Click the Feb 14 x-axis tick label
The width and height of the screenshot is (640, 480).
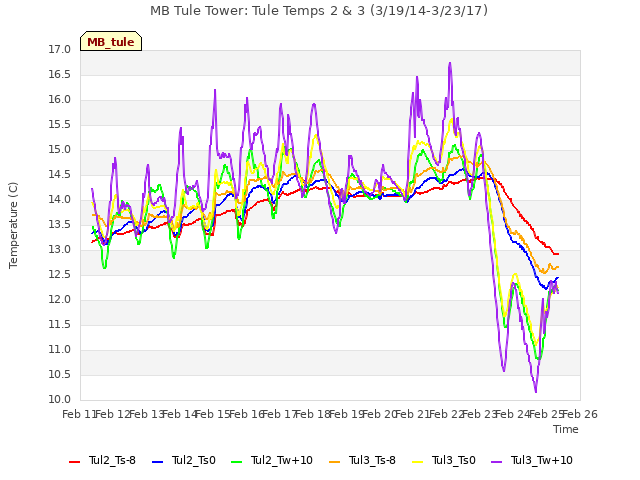tap(179, 414)
